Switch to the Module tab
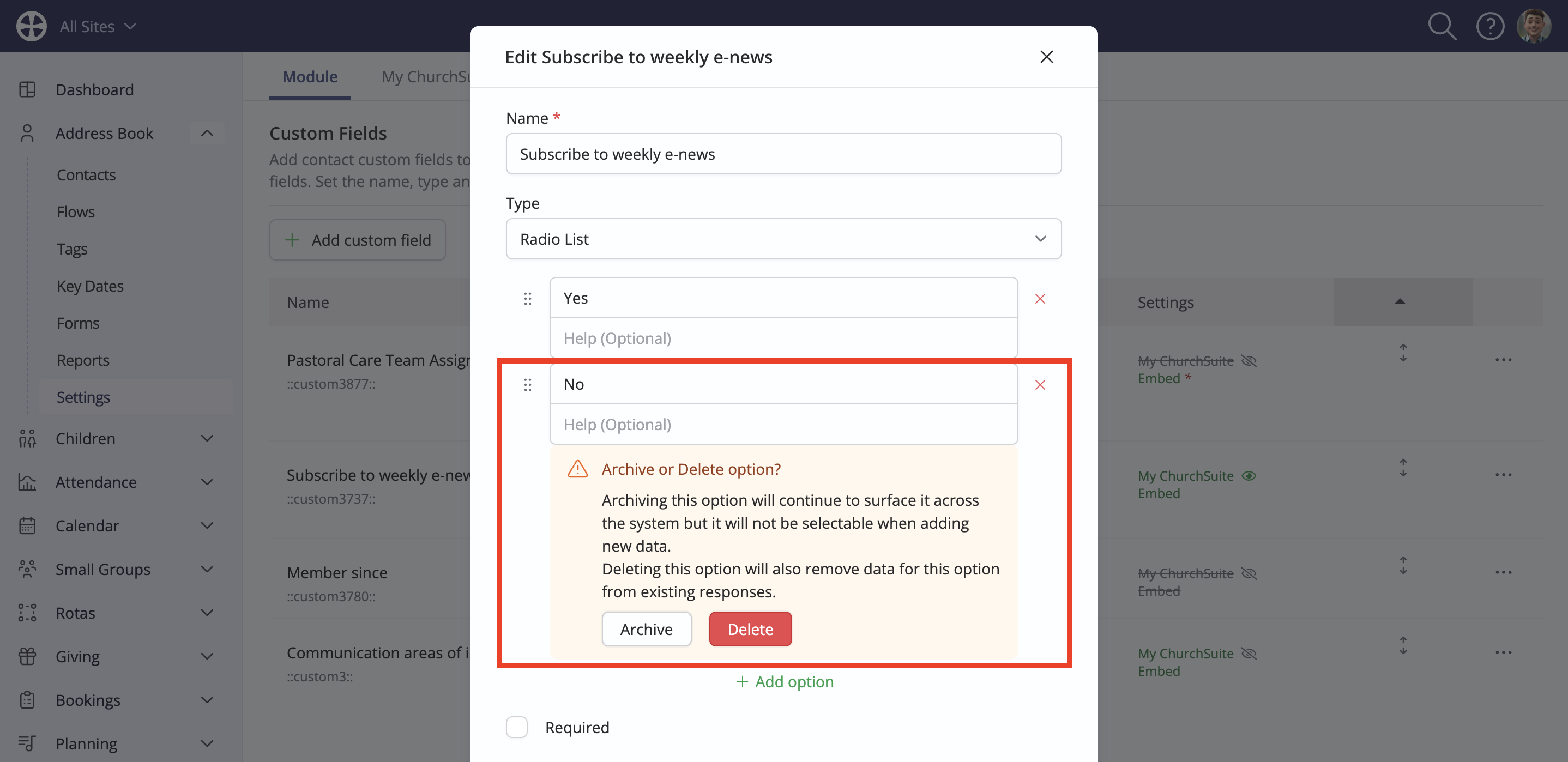 (x=310, y=77)
